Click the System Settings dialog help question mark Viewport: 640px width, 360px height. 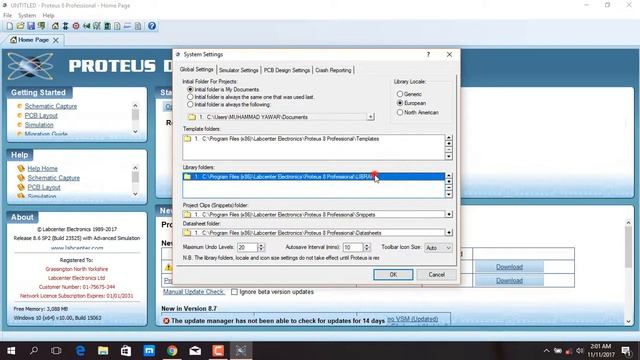428,54
